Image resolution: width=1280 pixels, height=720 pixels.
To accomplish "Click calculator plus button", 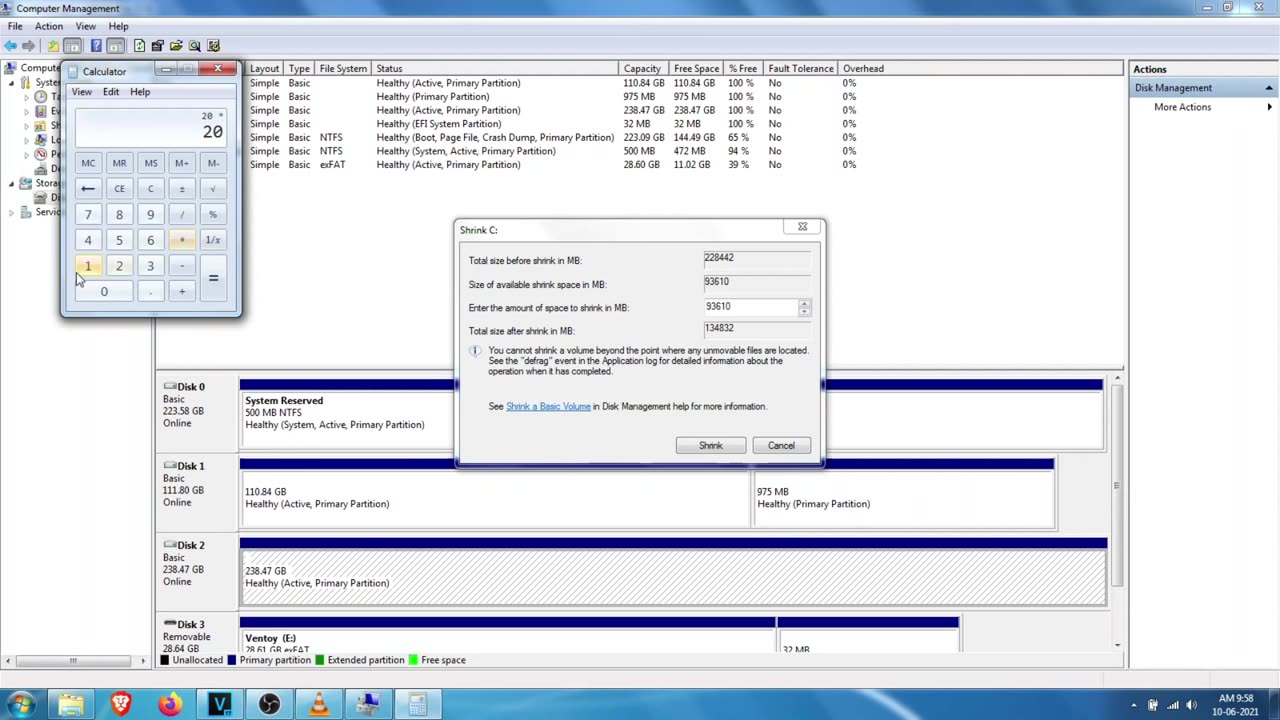I will 182,291.
